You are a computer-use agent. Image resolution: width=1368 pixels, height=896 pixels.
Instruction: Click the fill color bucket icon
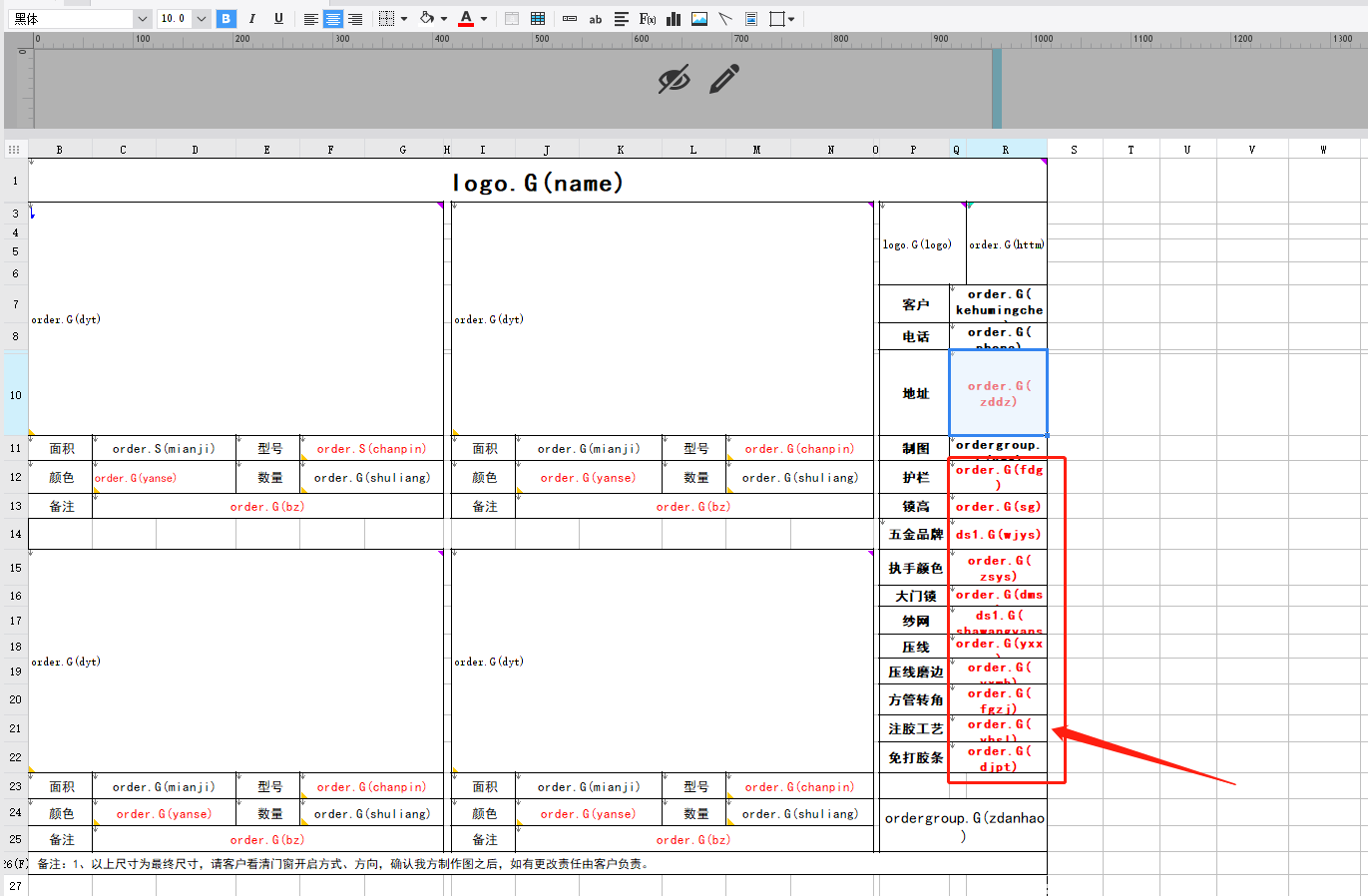(x=427, y=19)
